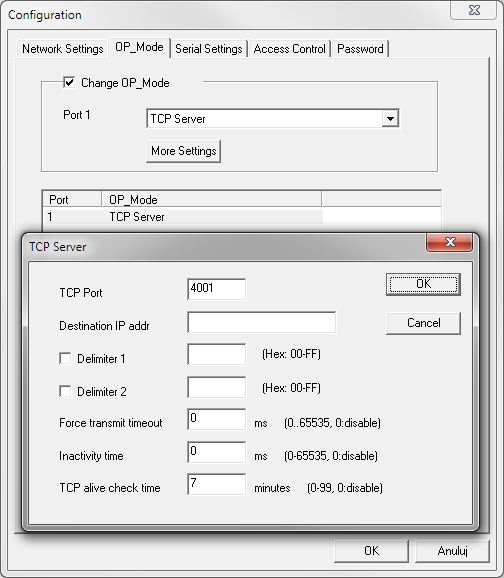Click the TCP Port input field

coord(216,289)
